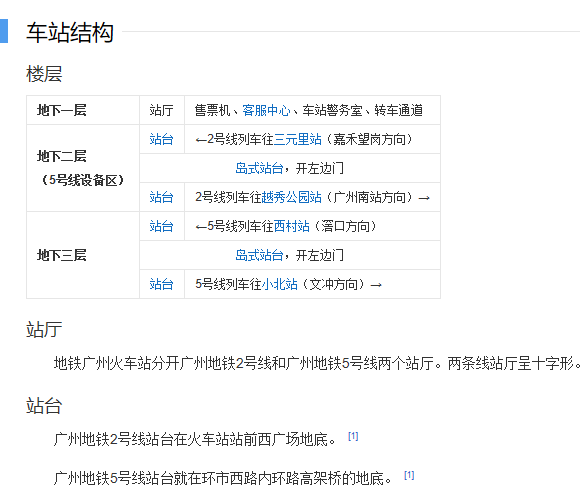Click the (广州南站方向) text
Viewport: 580px width, 497px height.
click(x=370, y=197)
